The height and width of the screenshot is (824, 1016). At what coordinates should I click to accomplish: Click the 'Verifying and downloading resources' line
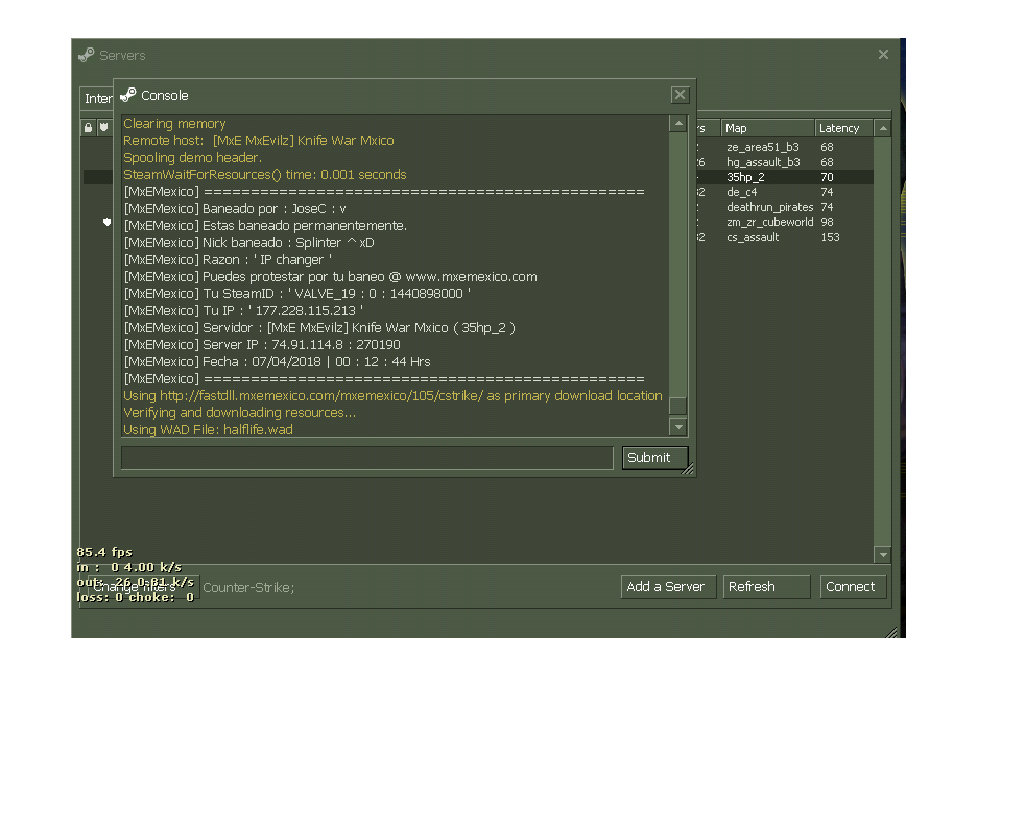pyautogui.click(x=239, y=412)
